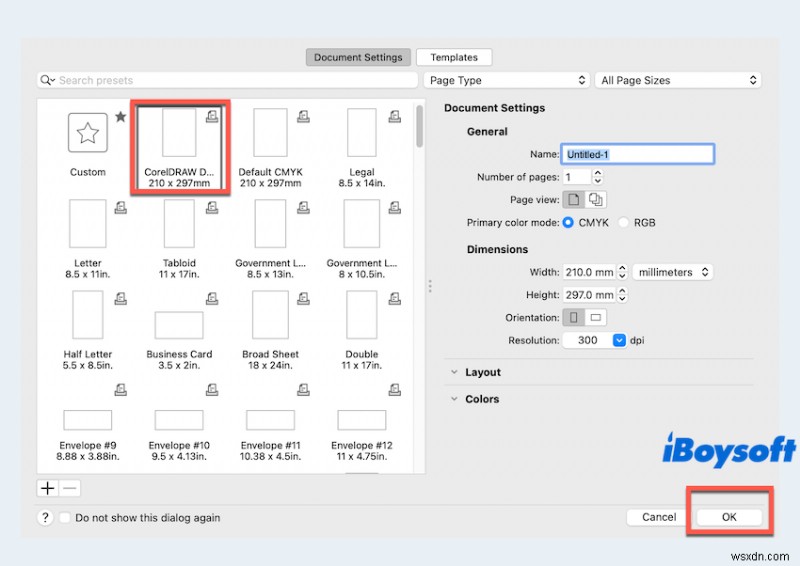Click the Search presets field
The image size is (800, 566).
click(228, 80)
